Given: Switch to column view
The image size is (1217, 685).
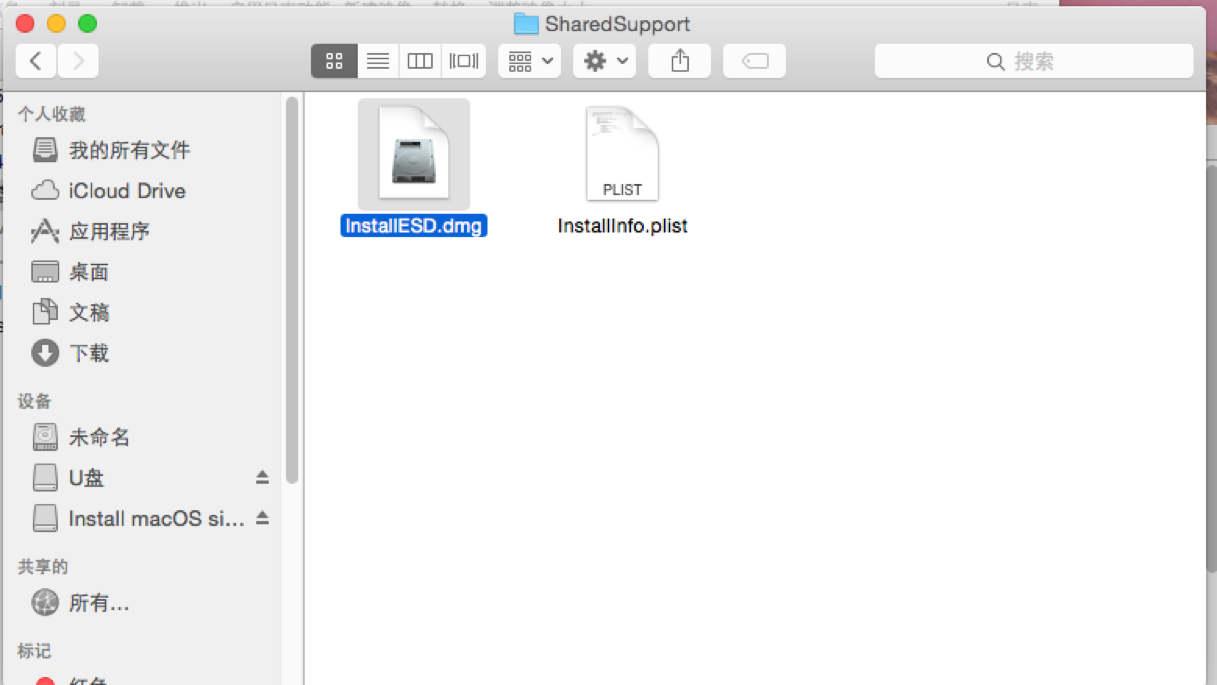Looking at the screenshot, I should [420, 61].
